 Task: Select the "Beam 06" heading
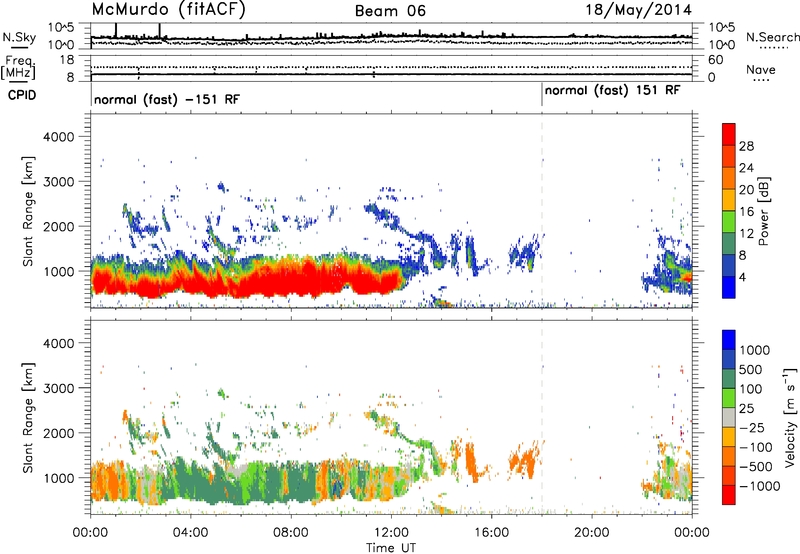390,11
